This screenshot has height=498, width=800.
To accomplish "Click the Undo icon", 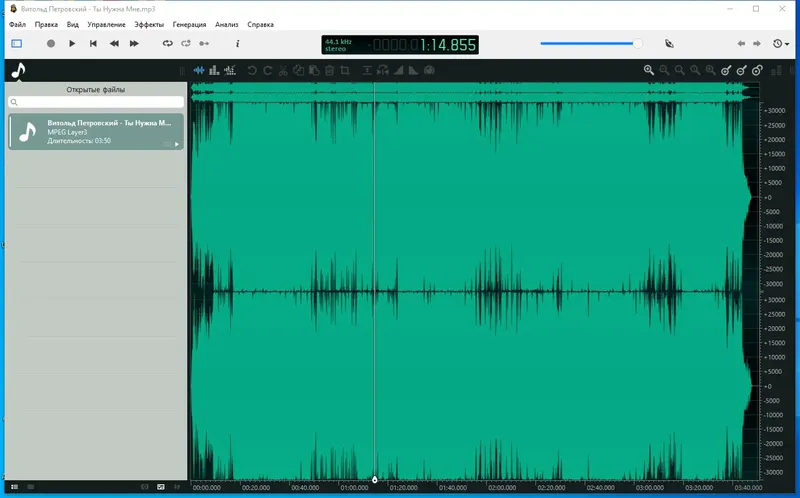I will [x=252, y=70].
